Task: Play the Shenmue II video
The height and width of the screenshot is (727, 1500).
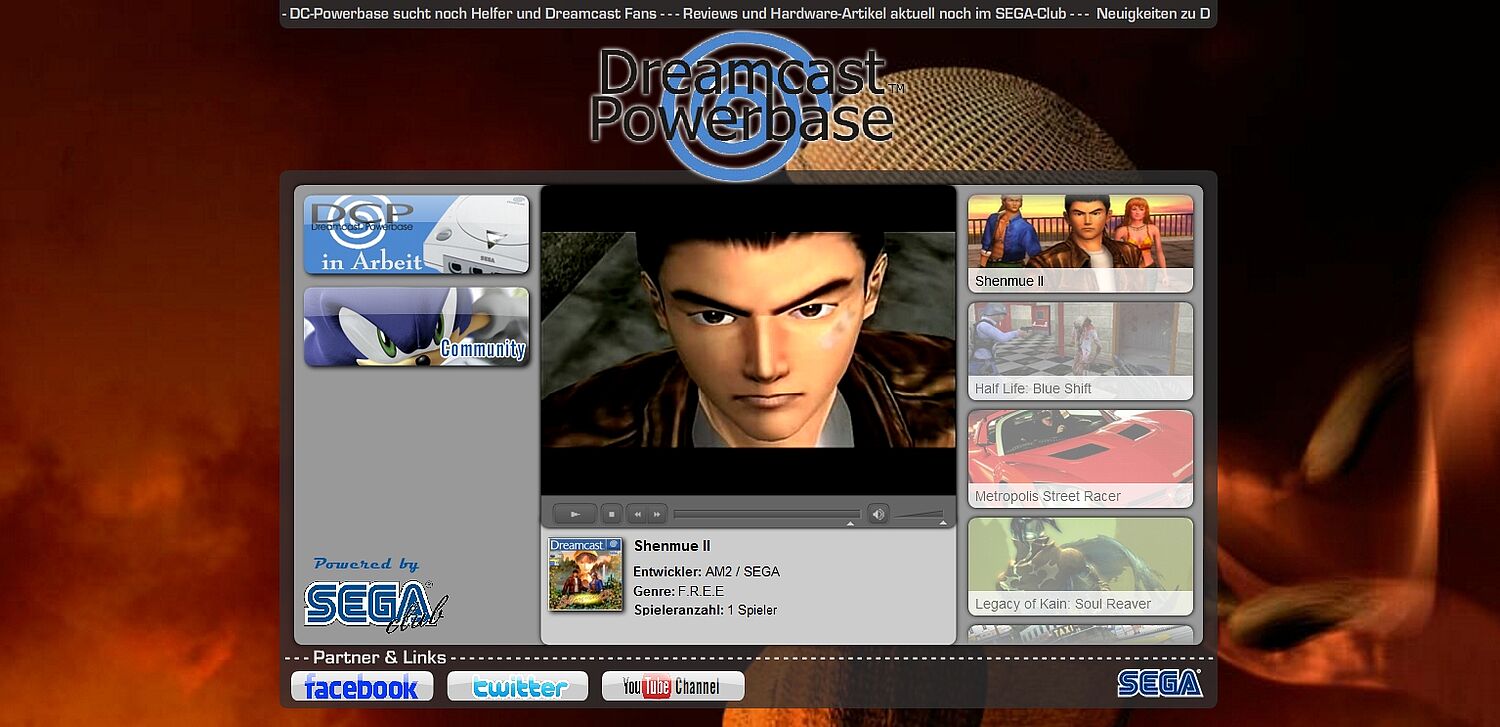Action: pyautogui.click(x=575, y=514)
